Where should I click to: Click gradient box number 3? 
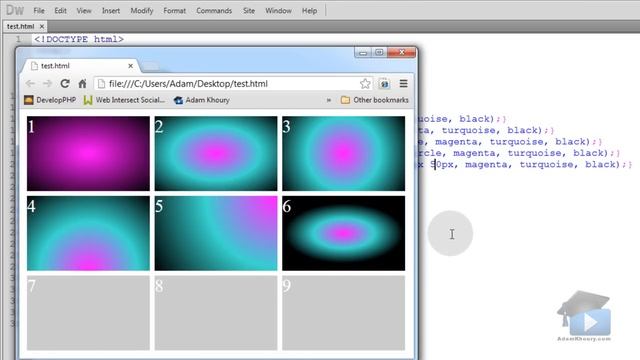[344, 153]
